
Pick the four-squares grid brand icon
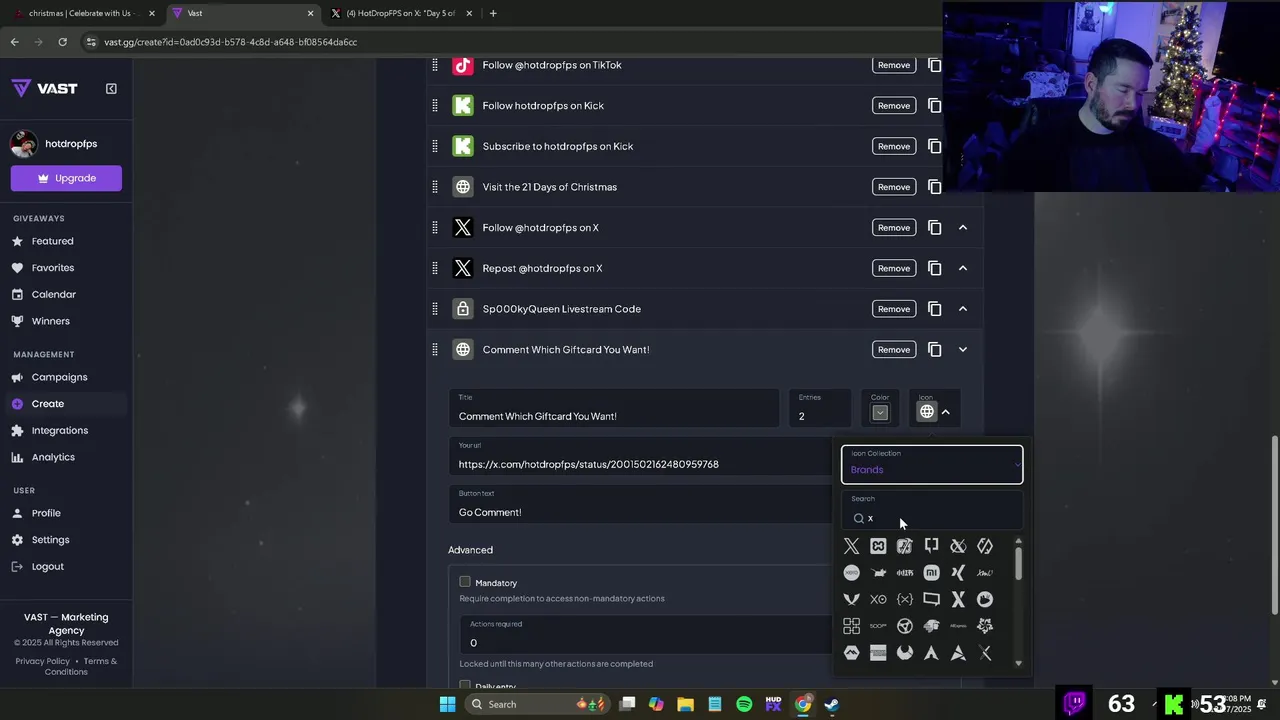point(851,626)
